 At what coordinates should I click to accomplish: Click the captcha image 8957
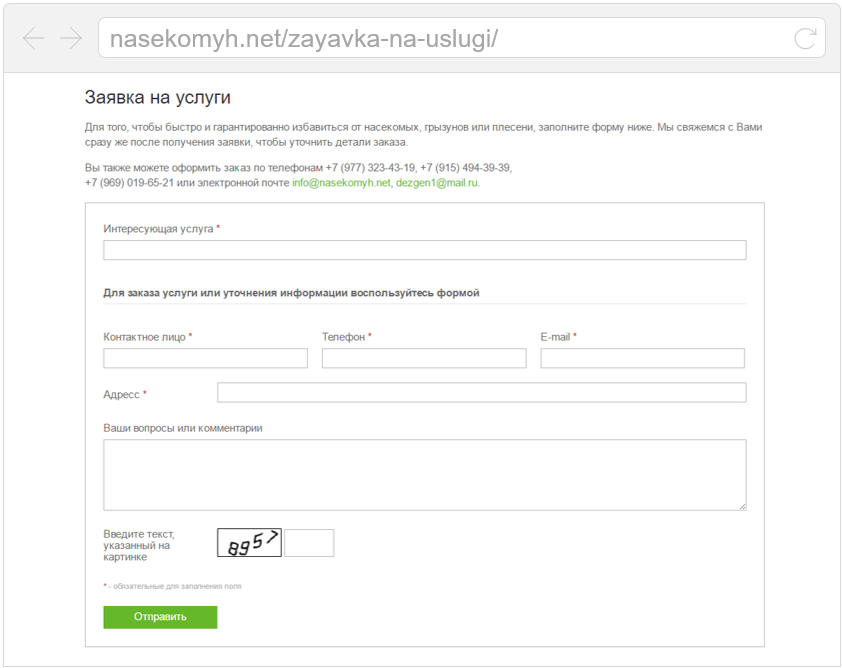pyautogui.click(x=249, y=543)
